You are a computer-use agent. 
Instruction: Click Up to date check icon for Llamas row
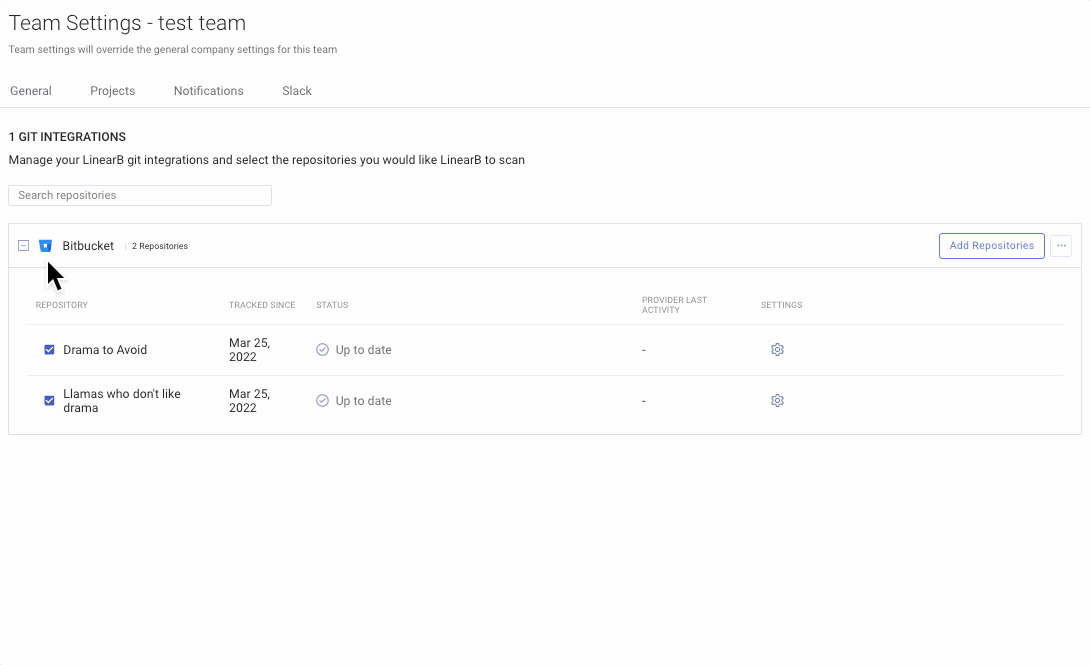(323, 400)
